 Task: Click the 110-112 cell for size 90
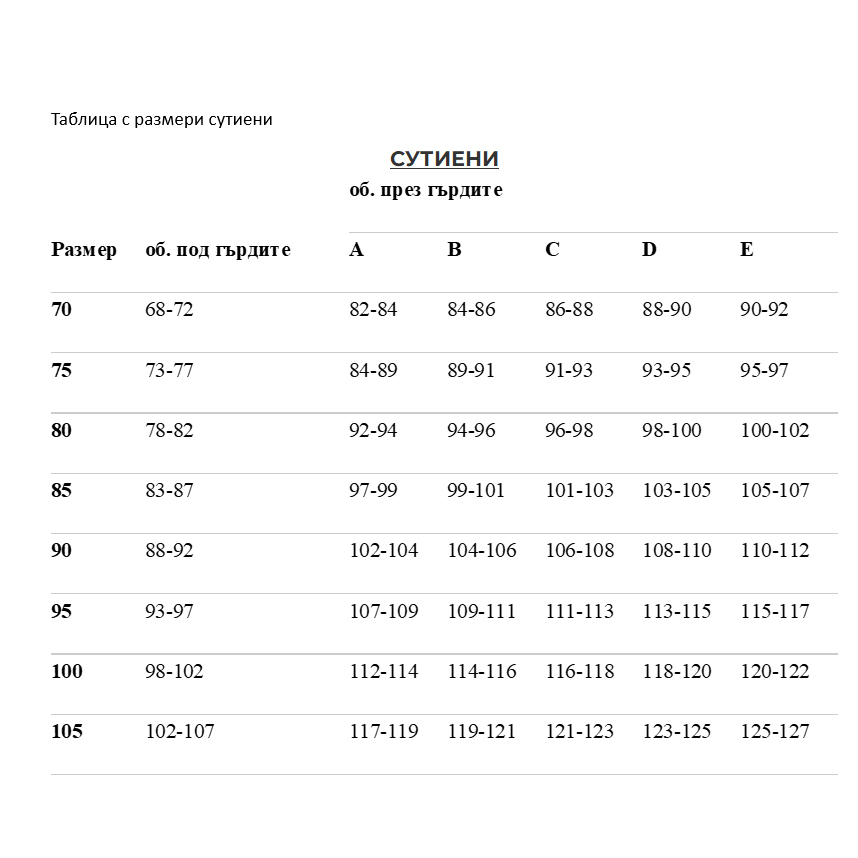(774, 551)
